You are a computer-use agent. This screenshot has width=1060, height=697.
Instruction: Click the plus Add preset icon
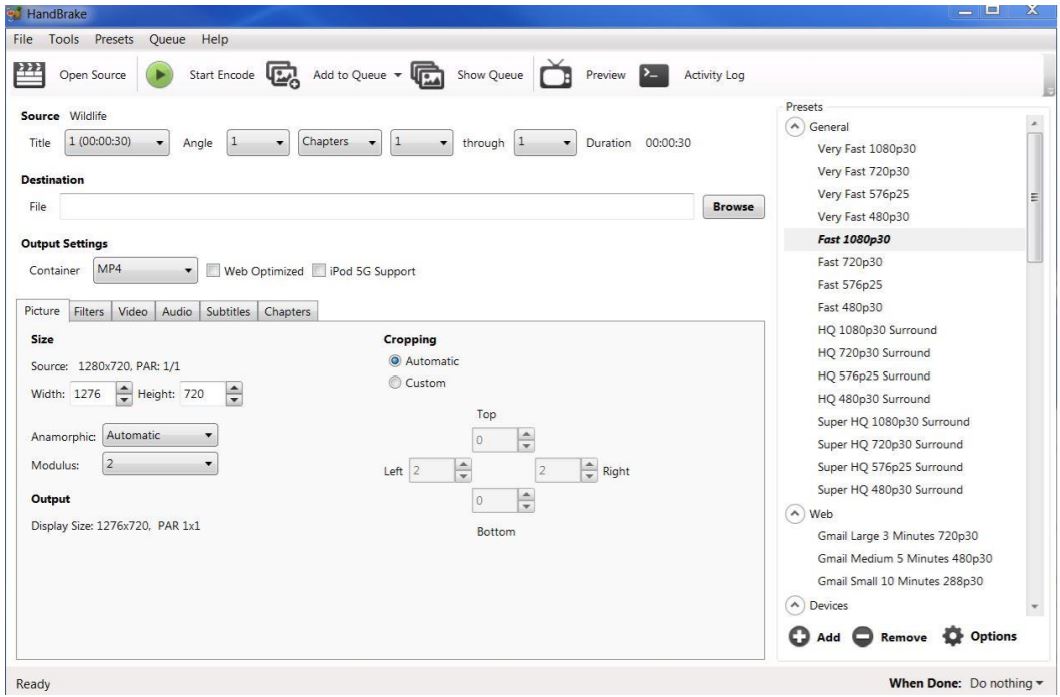click(798, 637)
